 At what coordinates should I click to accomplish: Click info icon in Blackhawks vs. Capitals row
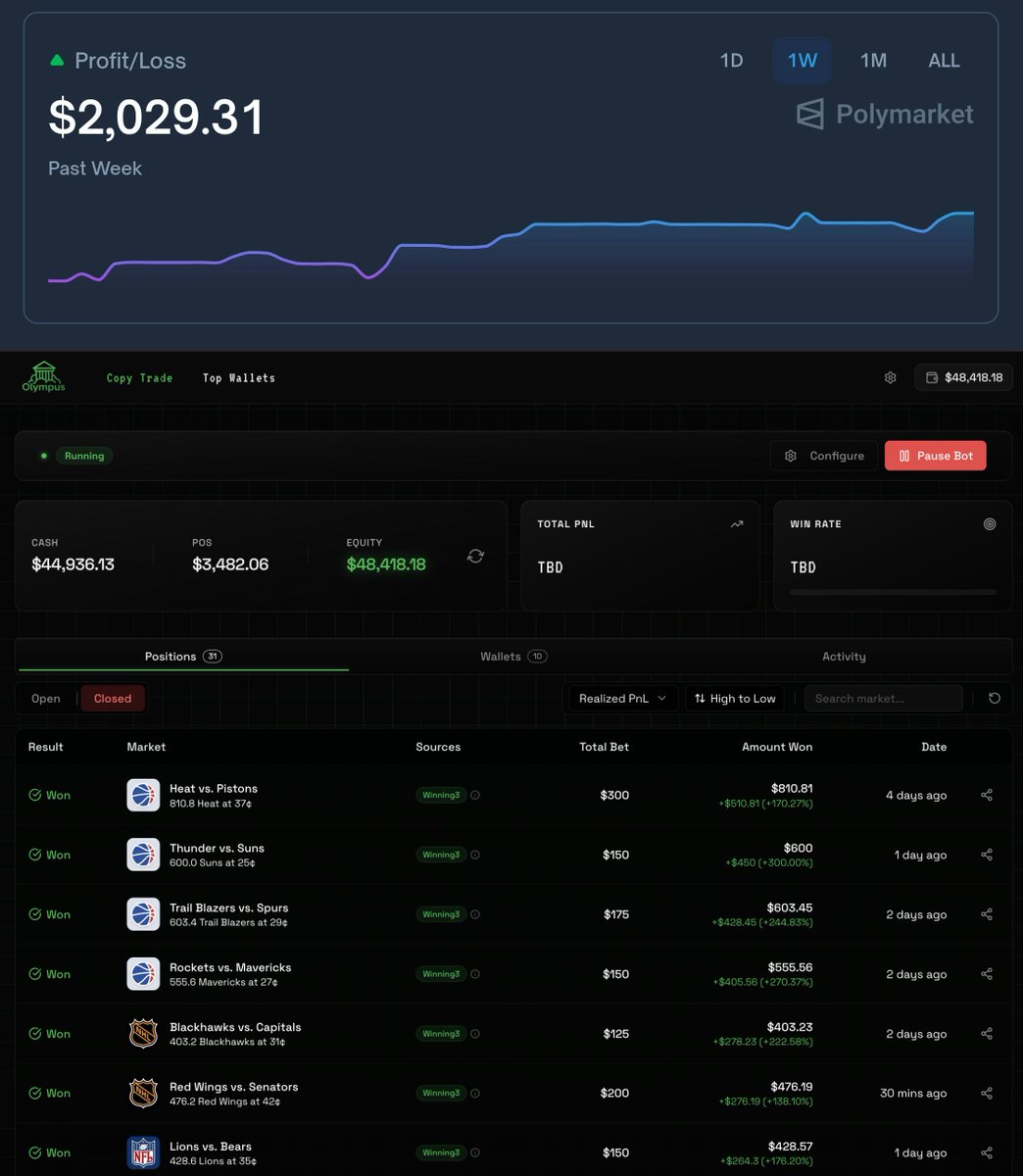475,1034
